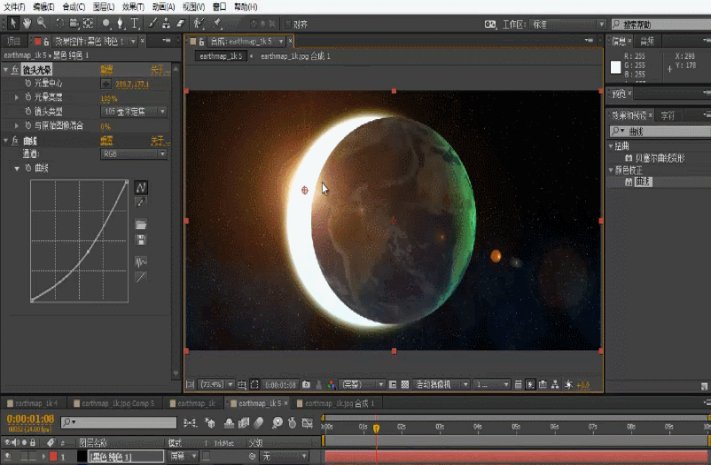Click the curve bezier mode icon
The height and width of the screenshot is (465, 711).
click(x=141, y=186)
